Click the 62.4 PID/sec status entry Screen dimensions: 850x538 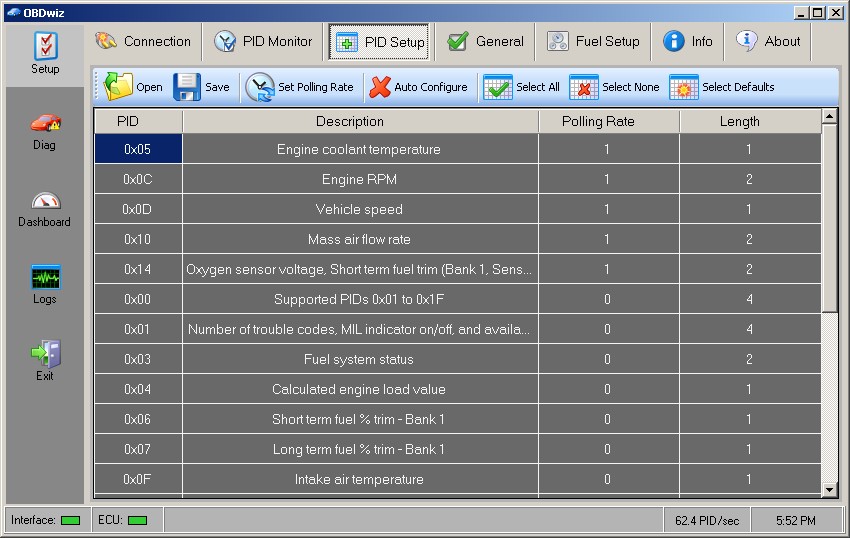pyautogui.click(x=707, y=521)
